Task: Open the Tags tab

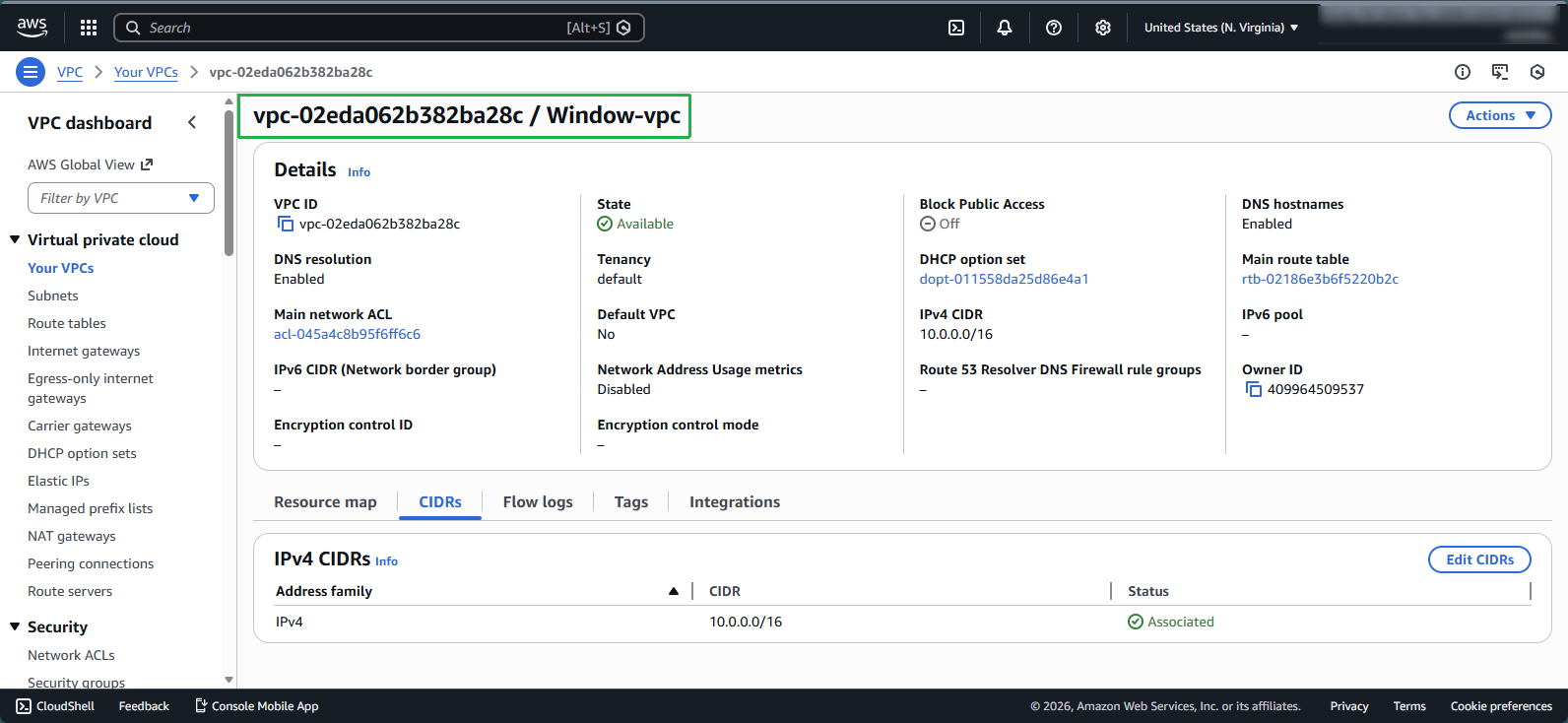Action: pyautogui.click(x=631, y=502)
